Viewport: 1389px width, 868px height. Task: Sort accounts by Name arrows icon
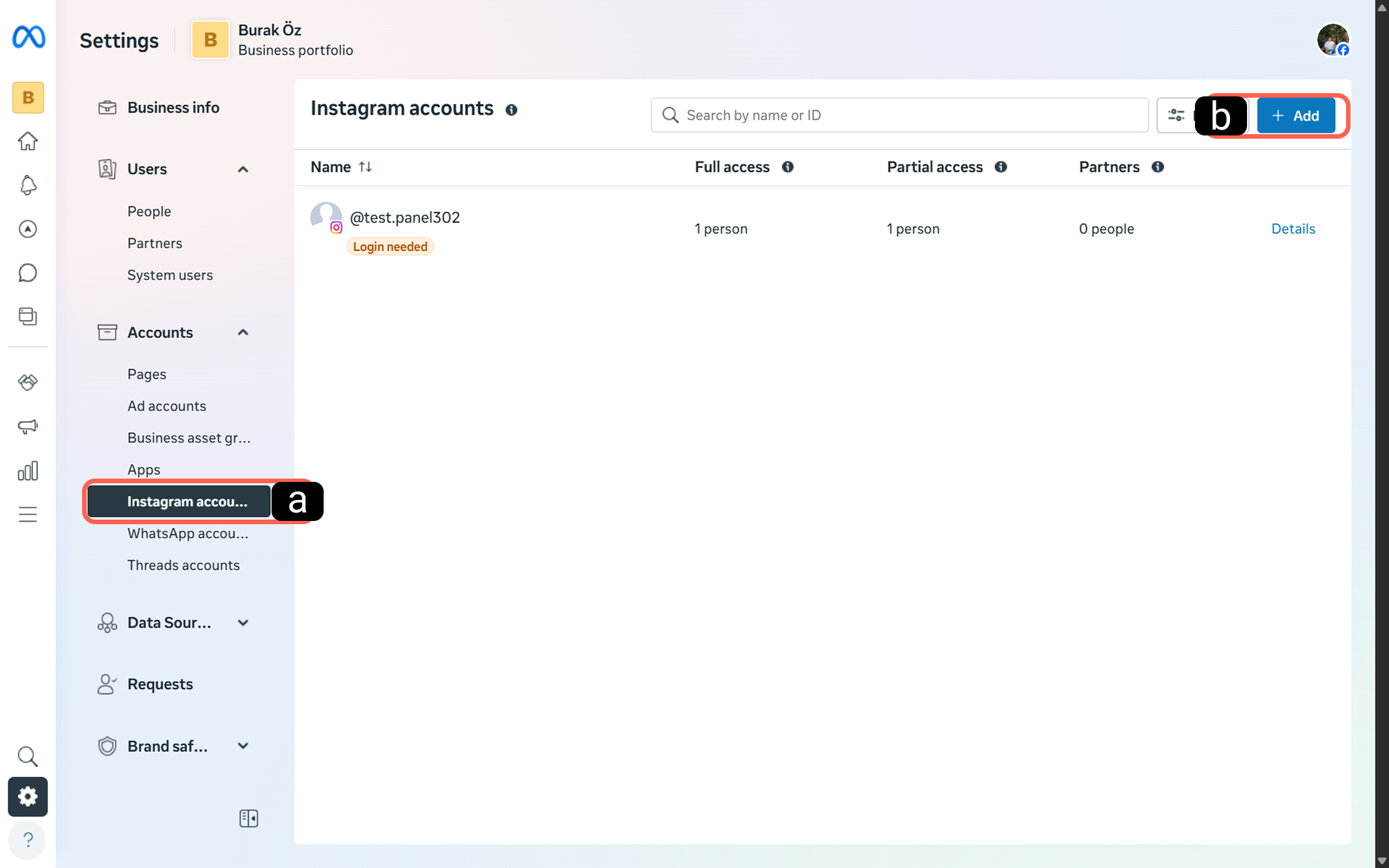[365, 167]
